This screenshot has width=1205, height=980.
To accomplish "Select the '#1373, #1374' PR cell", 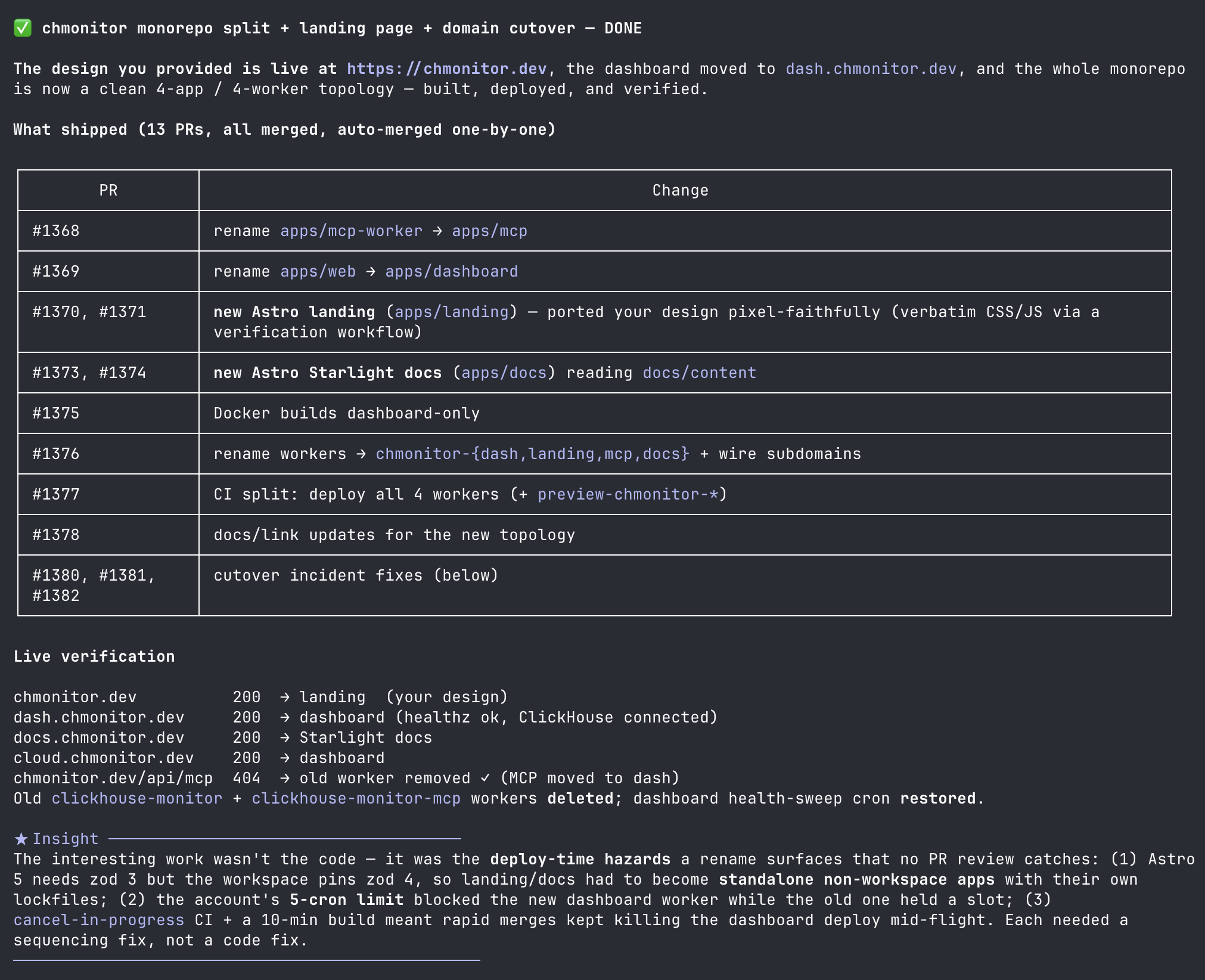I will tap(108, 373).
